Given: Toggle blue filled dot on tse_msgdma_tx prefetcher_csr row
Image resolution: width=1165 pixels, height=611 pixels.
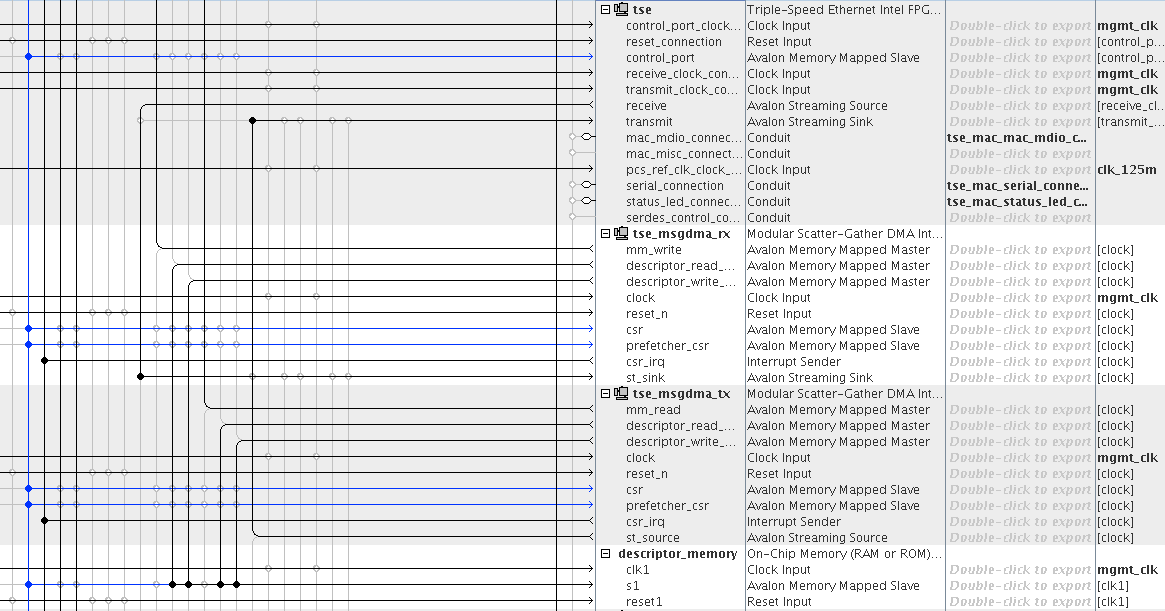Looking at the screenshot, I should (x=28, y=505).
